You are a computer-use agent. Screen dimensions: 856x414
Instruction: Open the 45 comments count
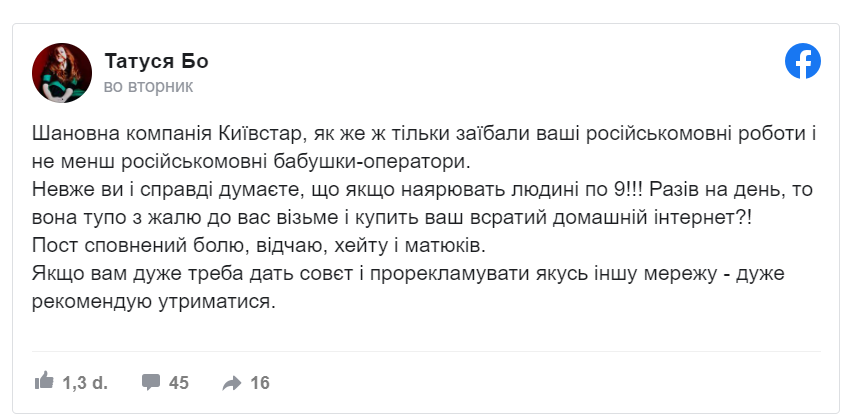pyautogui.click(x=179, y=383)
